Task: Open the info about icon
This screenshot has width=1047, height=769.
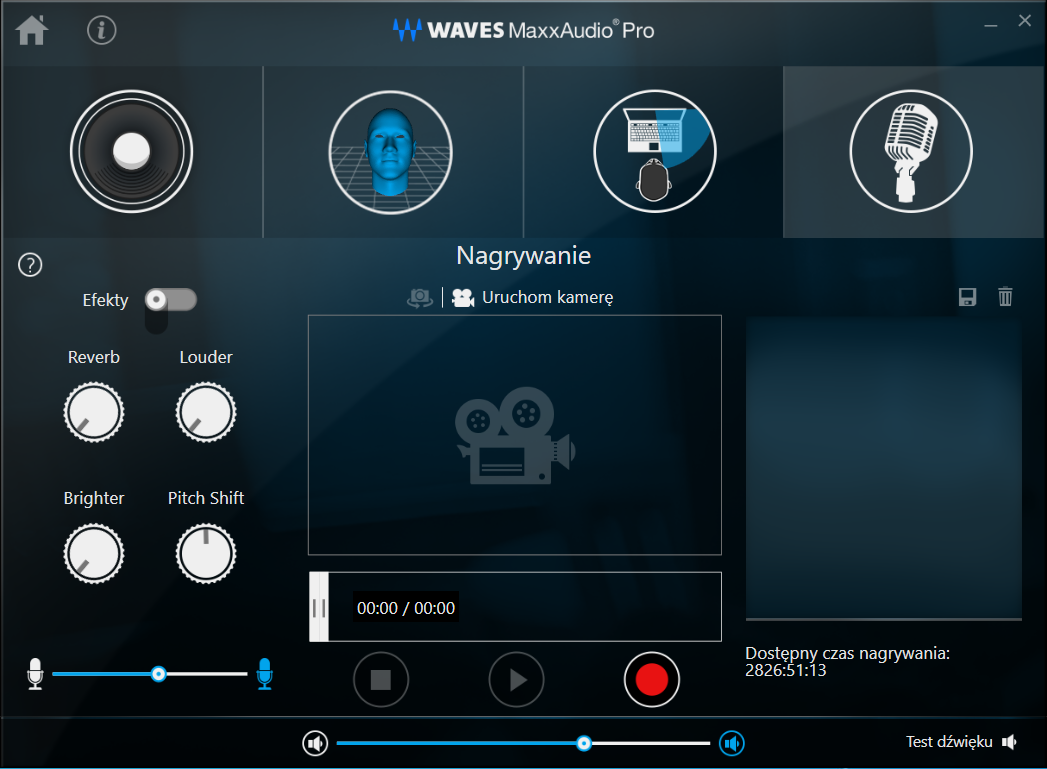Action: (101, 30)
